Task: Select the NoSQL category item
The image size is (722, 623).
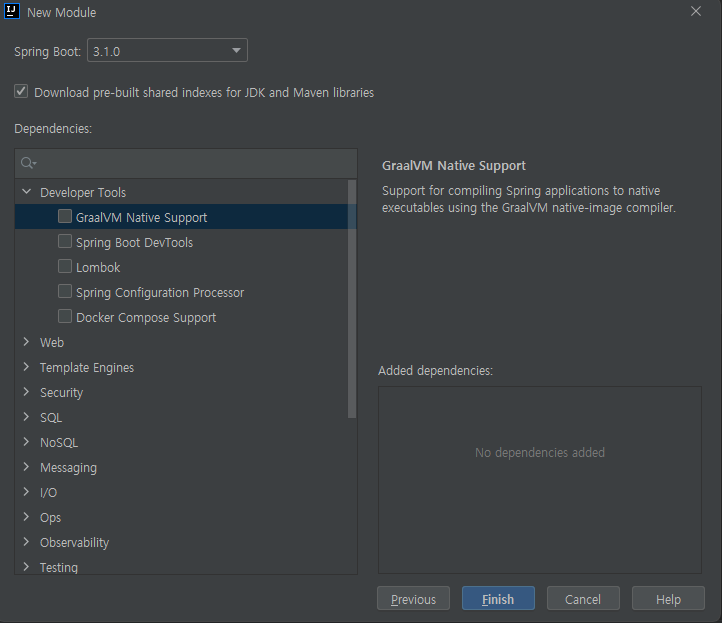Action: click(58, 442)
